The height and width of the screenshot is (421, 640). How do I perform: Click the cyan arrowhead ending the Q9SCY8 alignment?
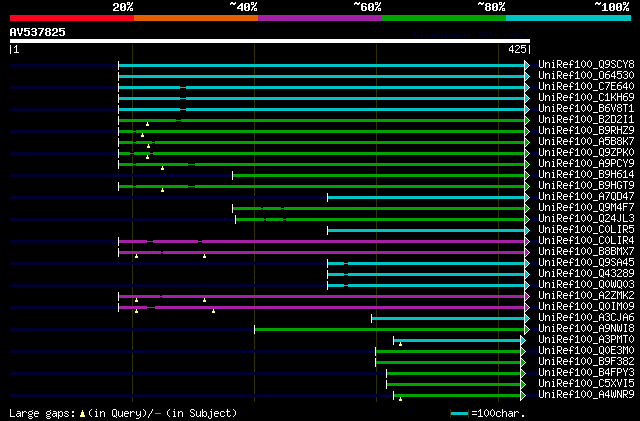click(527, 65)
